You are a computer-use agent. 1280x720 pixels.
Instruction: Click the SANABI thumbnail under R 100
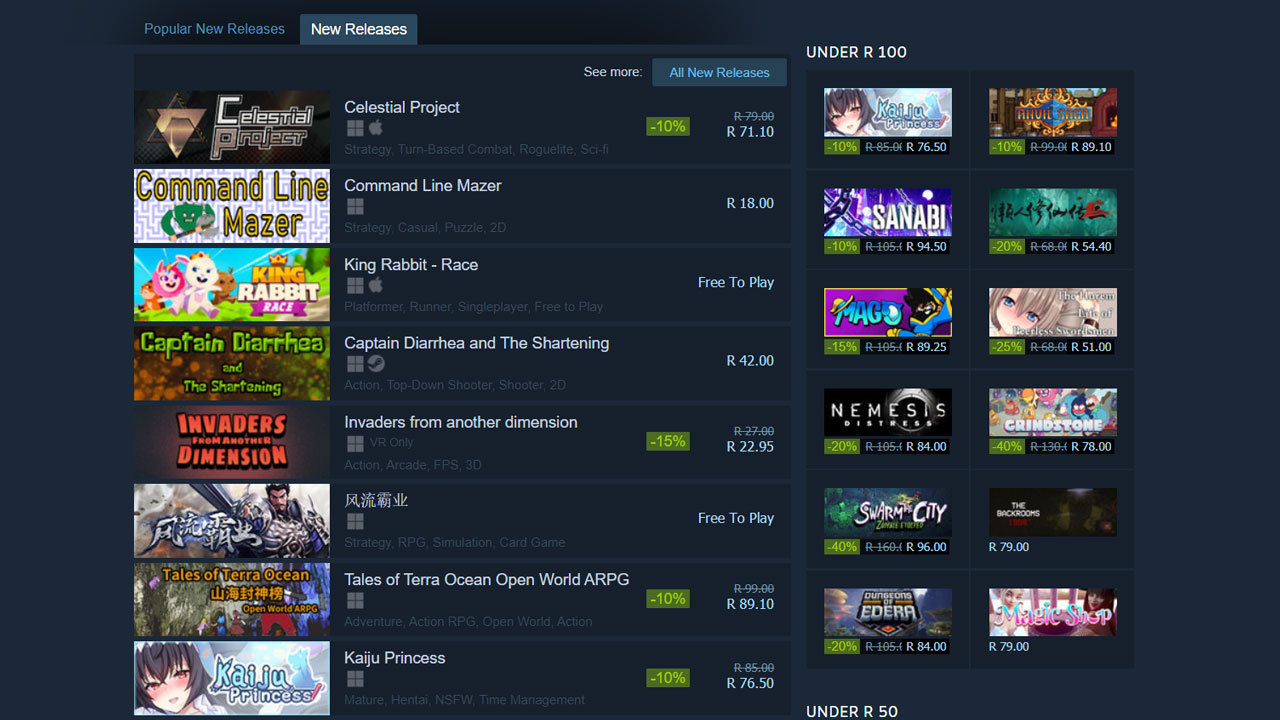pyautogui.click(x=888, y=212)
